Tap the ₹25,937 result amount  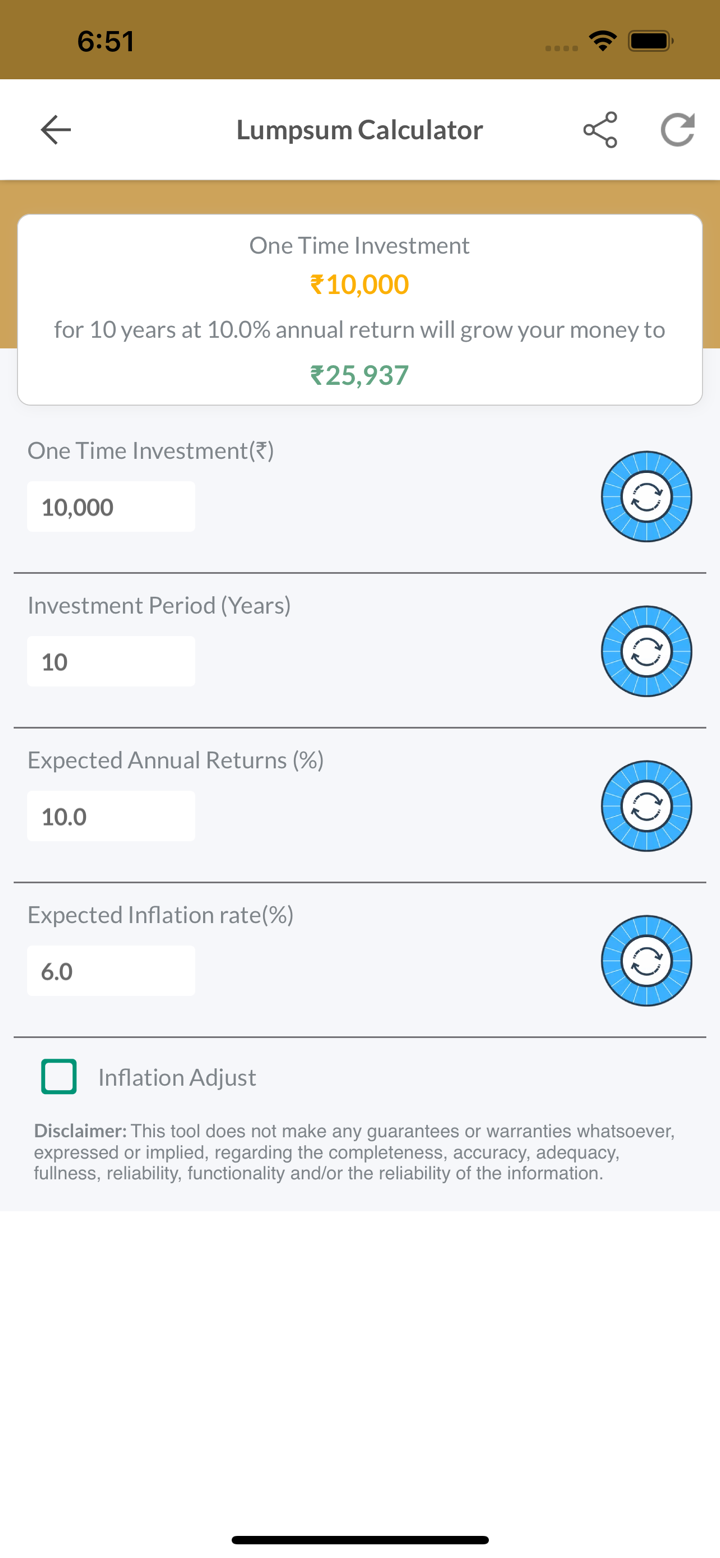tap(360, 375)
